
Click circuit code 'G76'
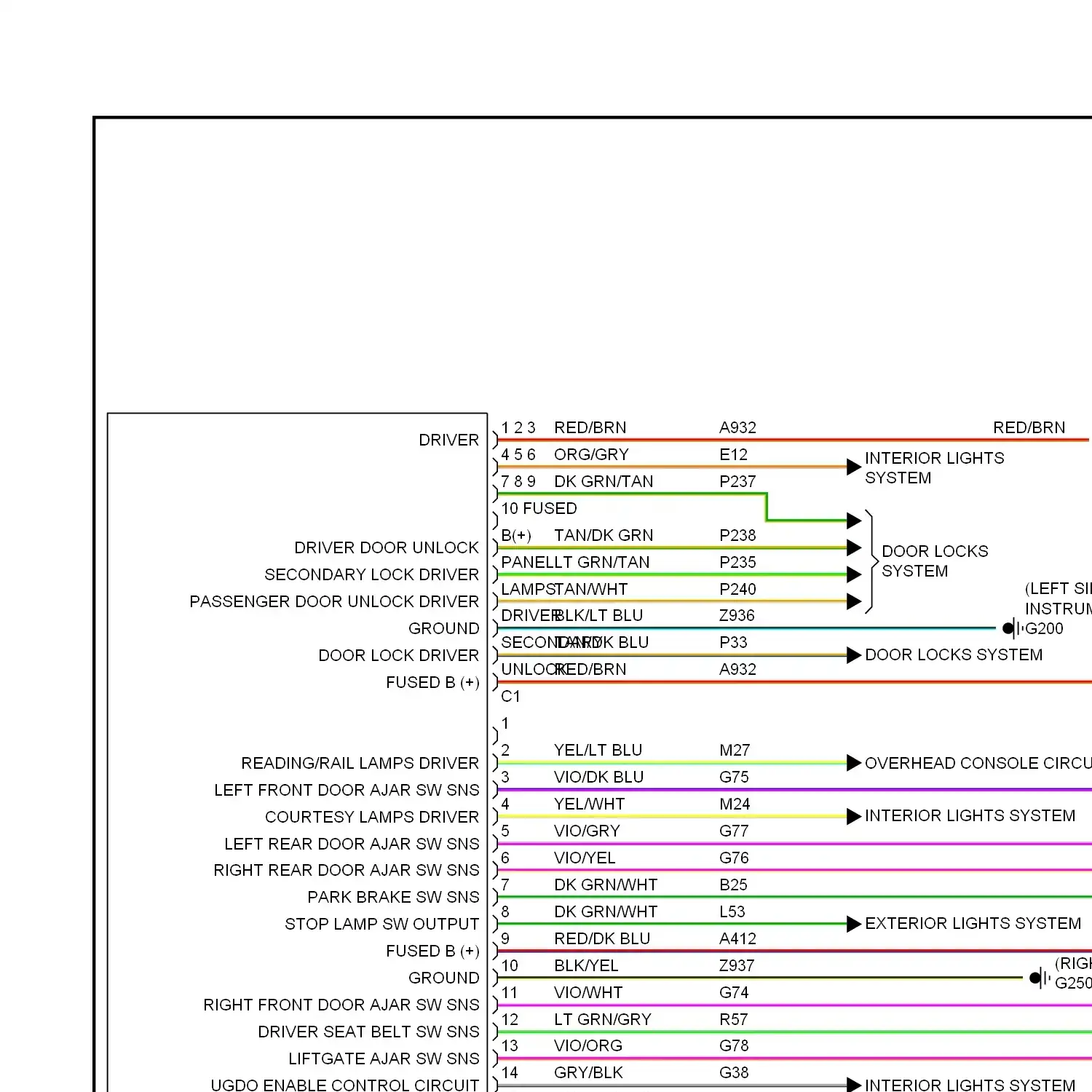pyautogui.click(x=734, y=858)
